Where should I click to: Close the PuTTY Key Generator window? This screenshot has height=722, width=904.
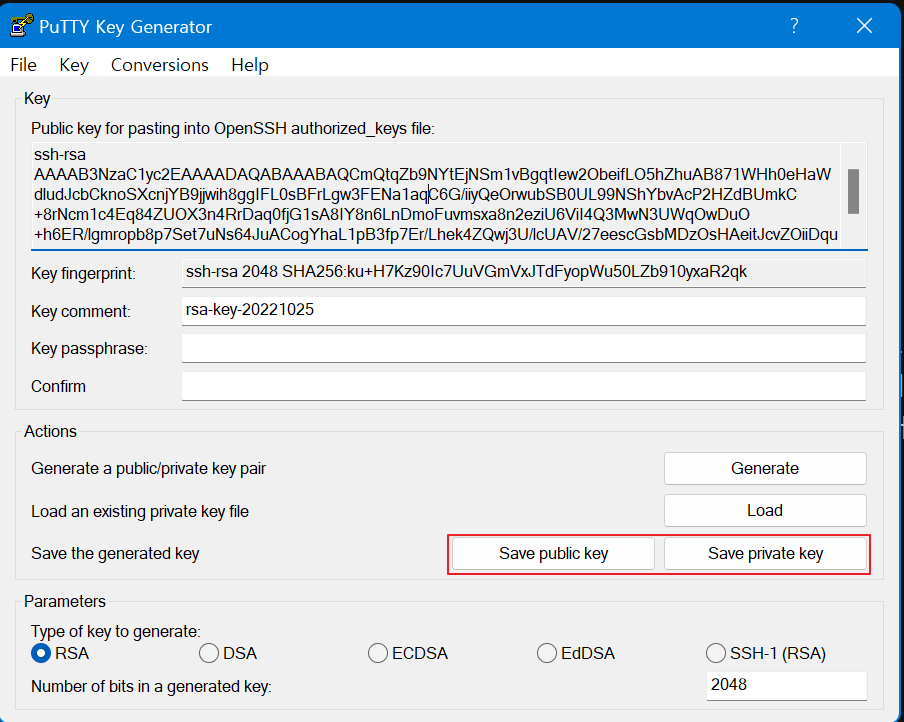864,25
